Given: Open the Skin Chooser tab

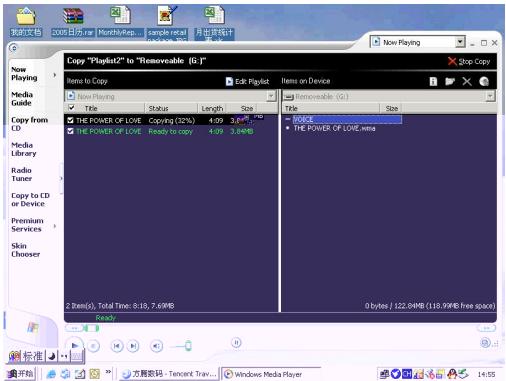Looking at the screenshot, I should tap(26, 250).
